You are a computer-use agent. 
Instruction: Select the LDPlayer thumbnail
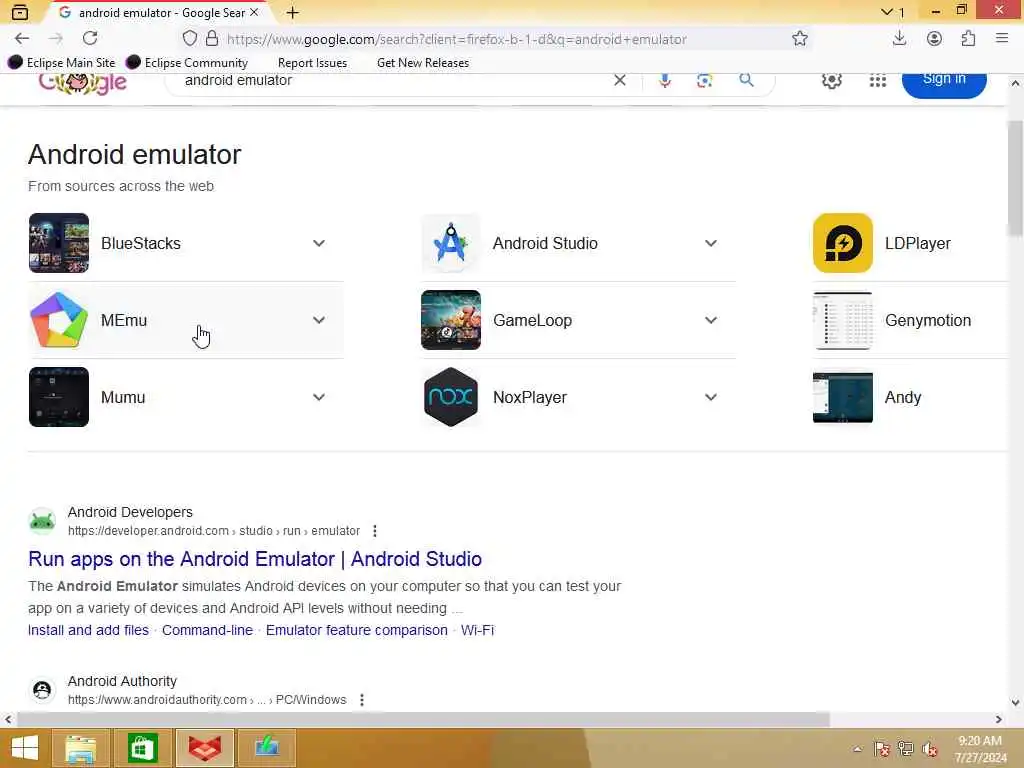(x=842, y=244)
